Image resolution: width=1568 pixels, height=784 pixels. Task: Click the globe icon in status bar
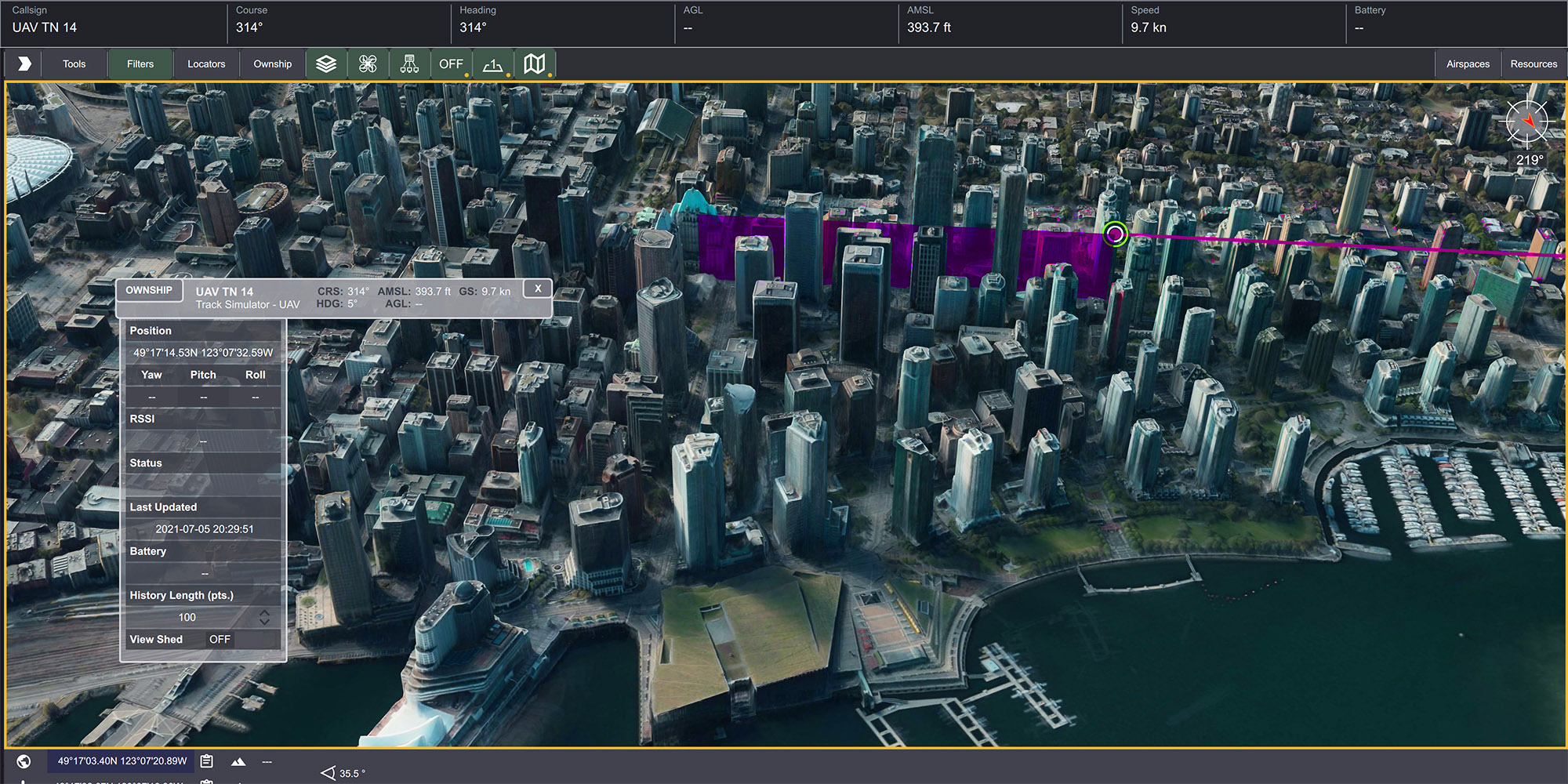pyautogui.click(x=24, y=761)
